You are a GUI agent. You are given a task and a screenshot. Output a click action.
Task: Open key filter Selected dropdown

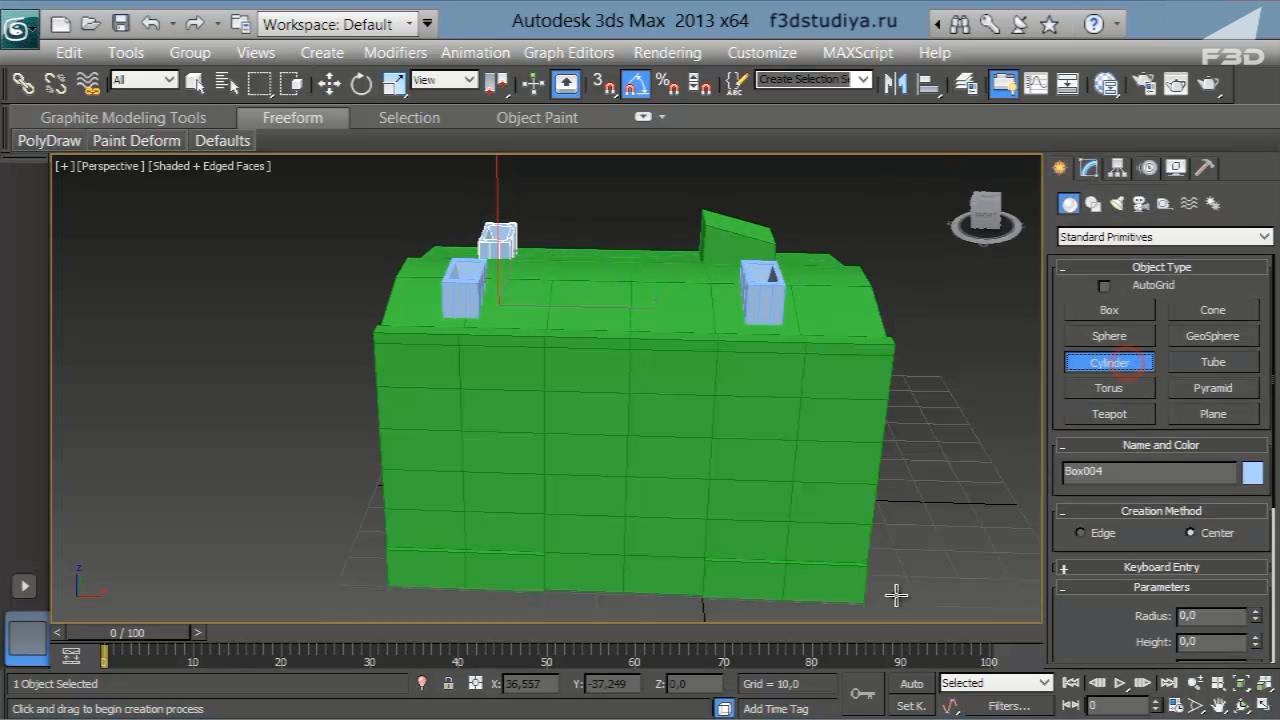coord(996,683)
